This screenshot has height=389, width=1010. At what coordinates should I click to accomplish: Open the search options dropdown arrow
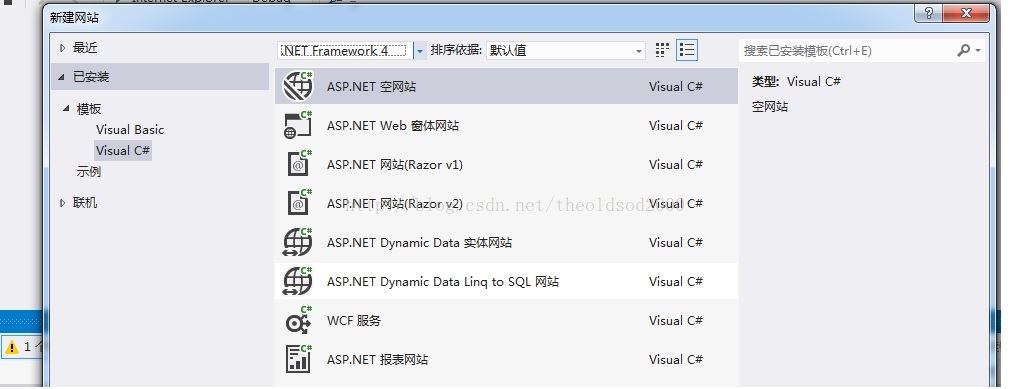[x=978, y=50]
